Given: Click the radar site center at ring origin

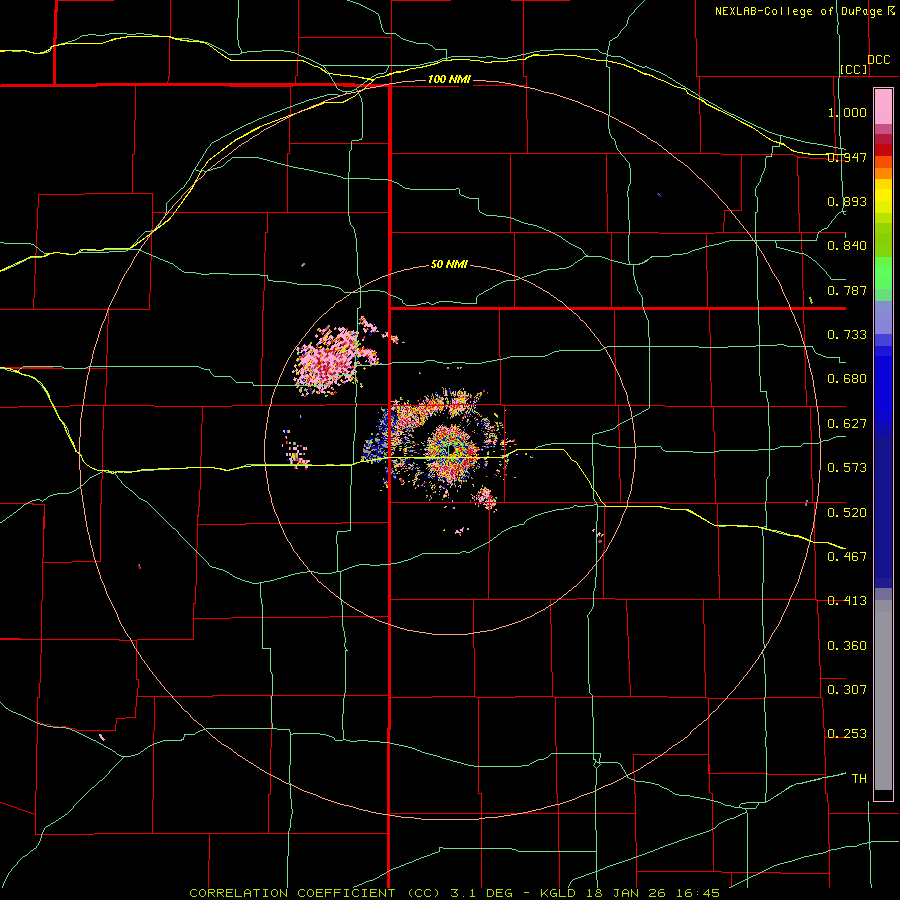Looking at the screenshot, I should pyautogui.click(x=451, y=450).
